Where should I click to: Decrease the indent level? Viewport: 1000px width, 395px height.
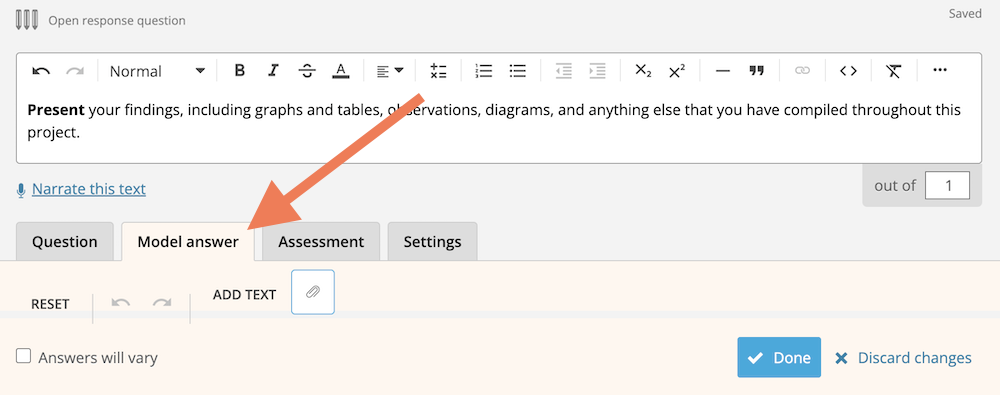coord(564,71)
